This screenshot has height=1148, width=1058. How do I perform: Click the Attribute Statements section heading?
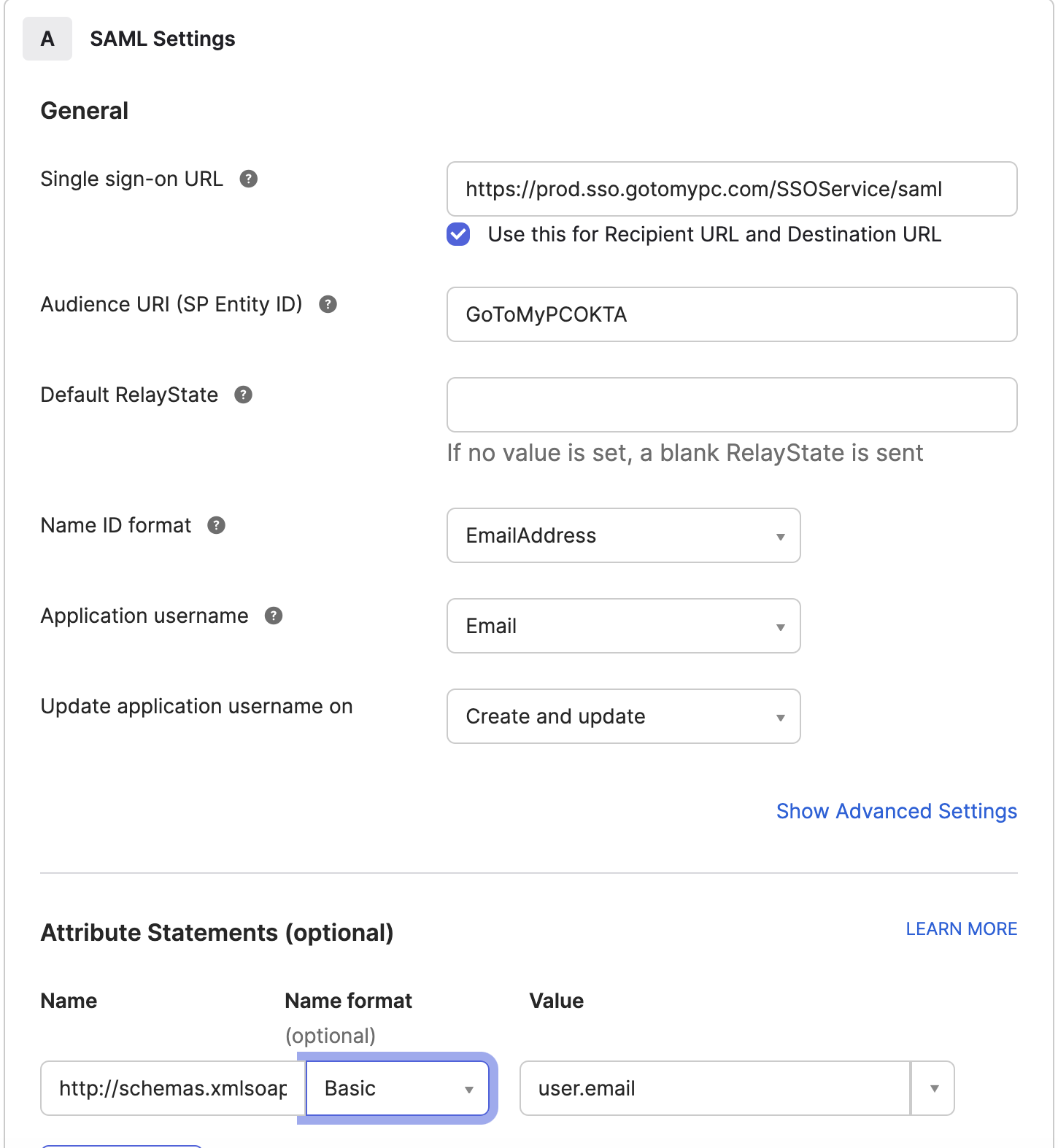217,933
